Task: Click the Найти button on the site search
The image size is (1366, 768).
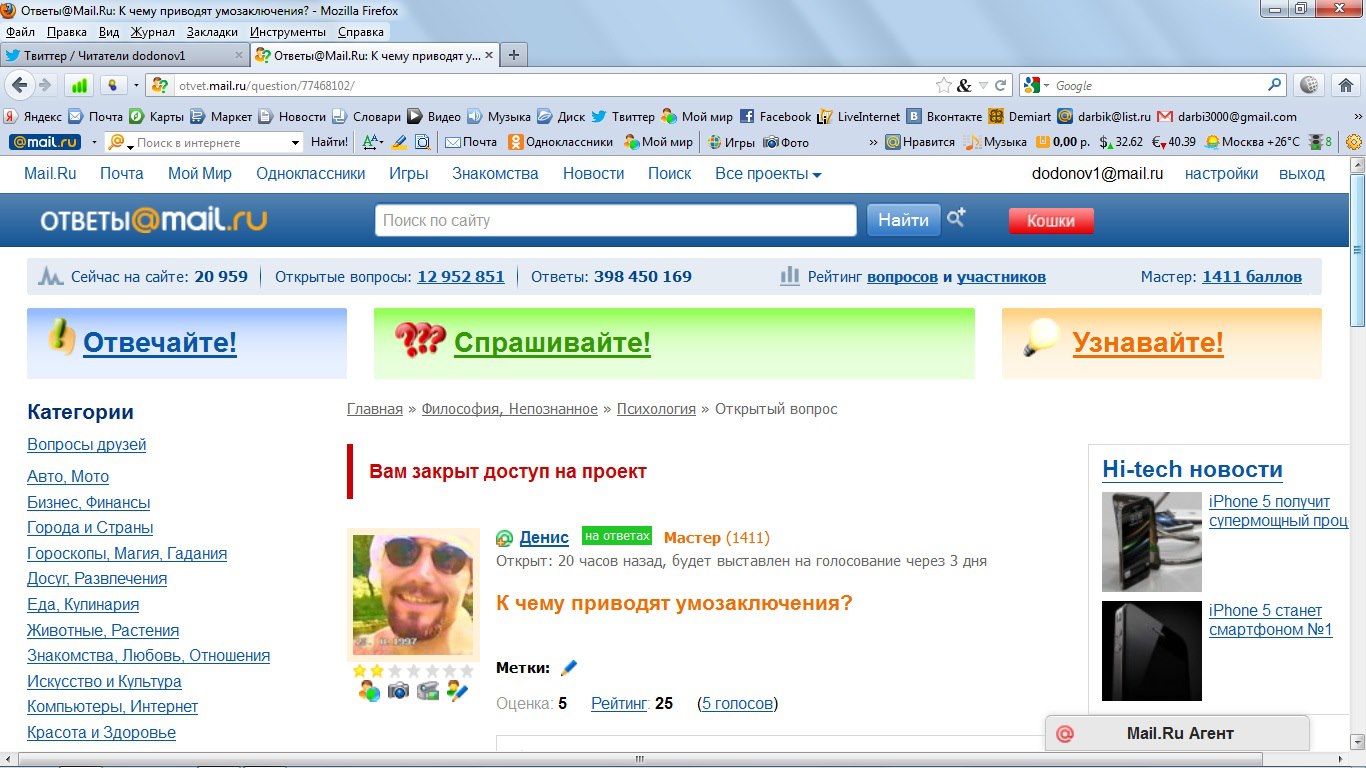Action: (x=903, y=220)
